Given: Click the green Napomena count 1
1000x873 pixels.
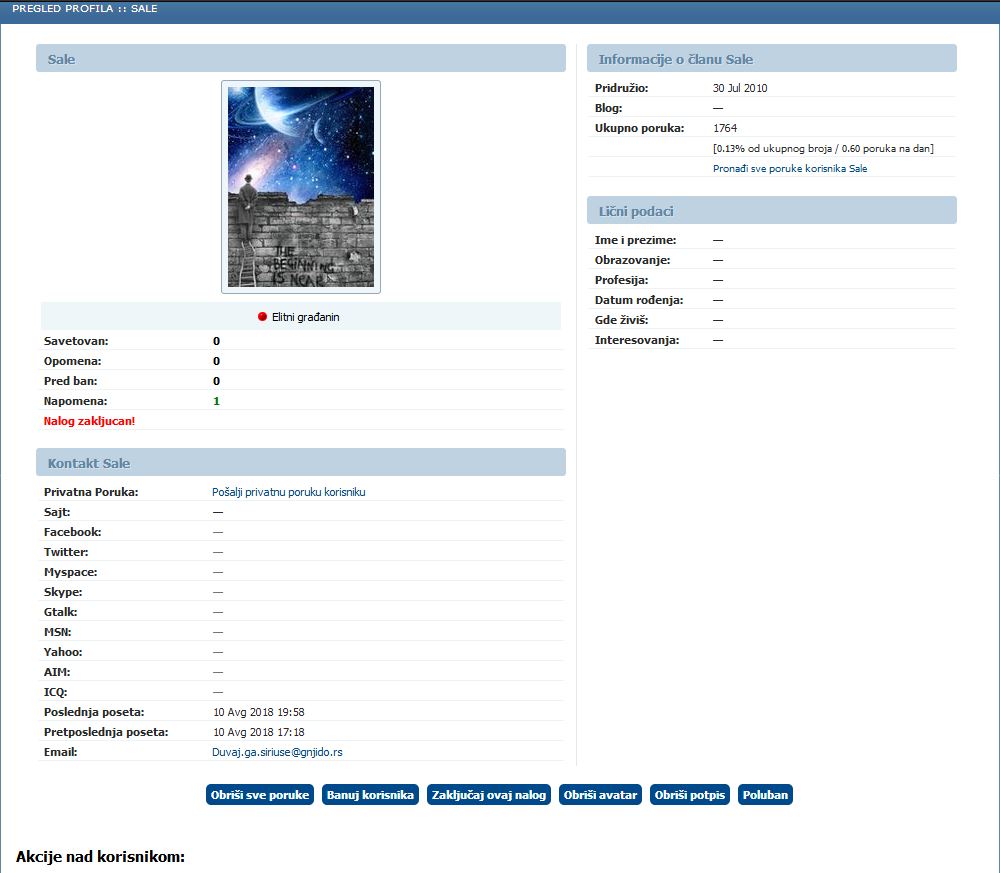Looking at the screenshot, I should pyautogui.click(x=216, y=401).
